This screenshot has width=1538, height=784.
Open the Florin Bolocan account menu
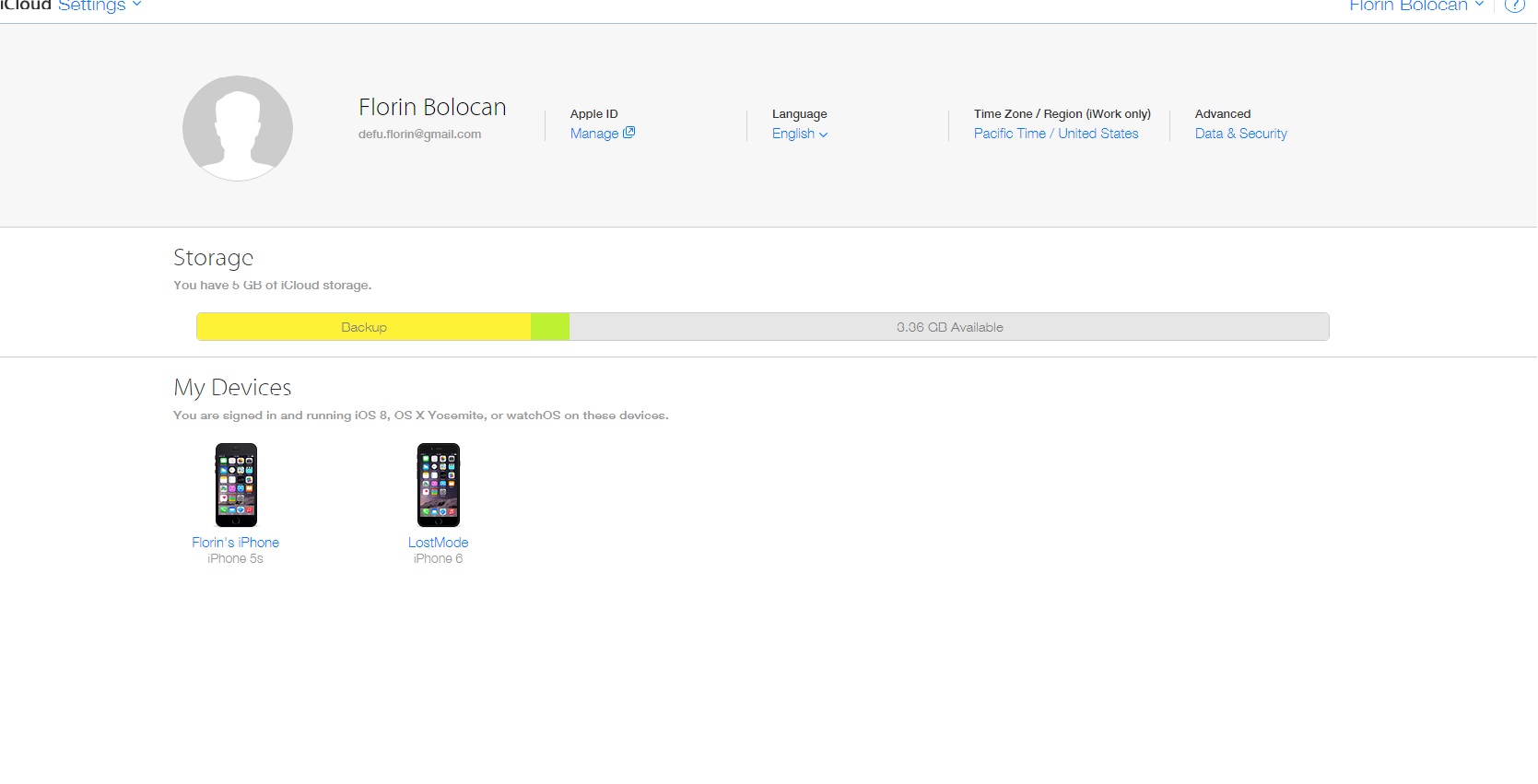coord(1416,6)
